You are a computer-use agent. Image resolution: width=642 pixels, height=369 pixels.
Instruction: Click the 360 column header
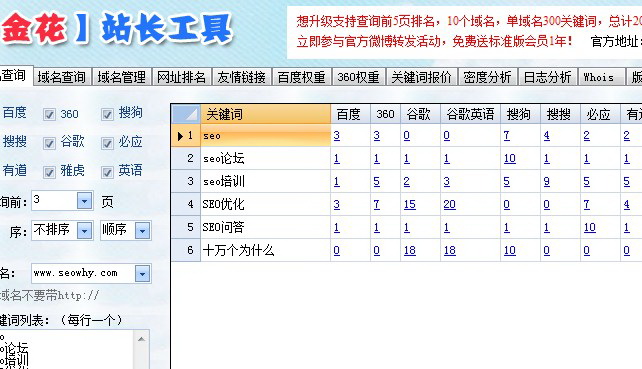[x=385, y=114]
